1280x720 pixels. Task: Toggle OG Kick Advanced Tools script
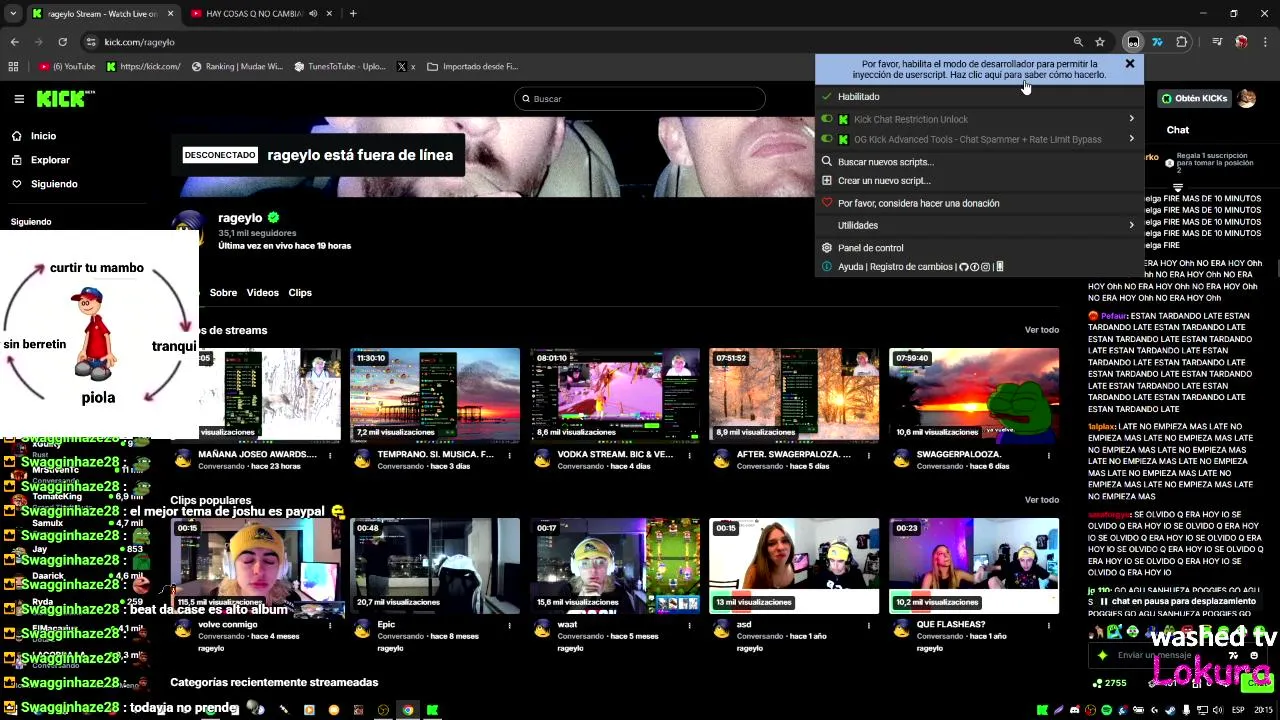(827, 139)
